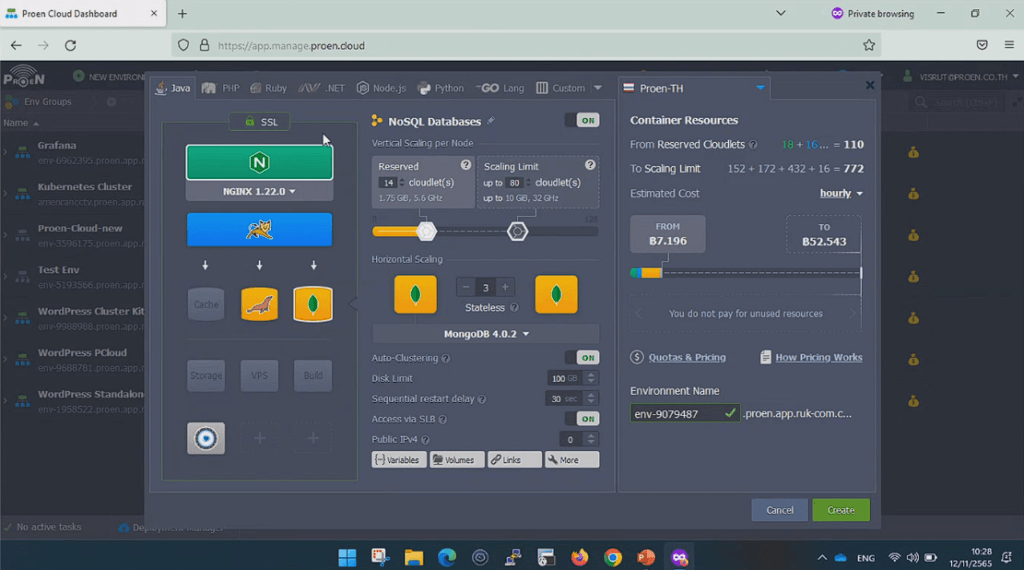Switch to the GO Lang tab
This screenshot has width=1024, height=570.
[x=500, y=88]
